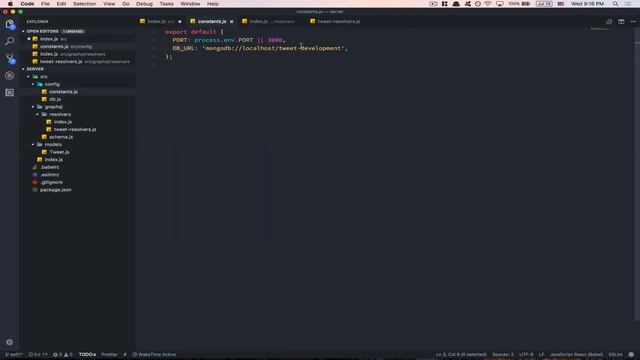Open the Selection menu
This screenshot has width=640, height=360.
pyautogui.click(x=84, y=4)
